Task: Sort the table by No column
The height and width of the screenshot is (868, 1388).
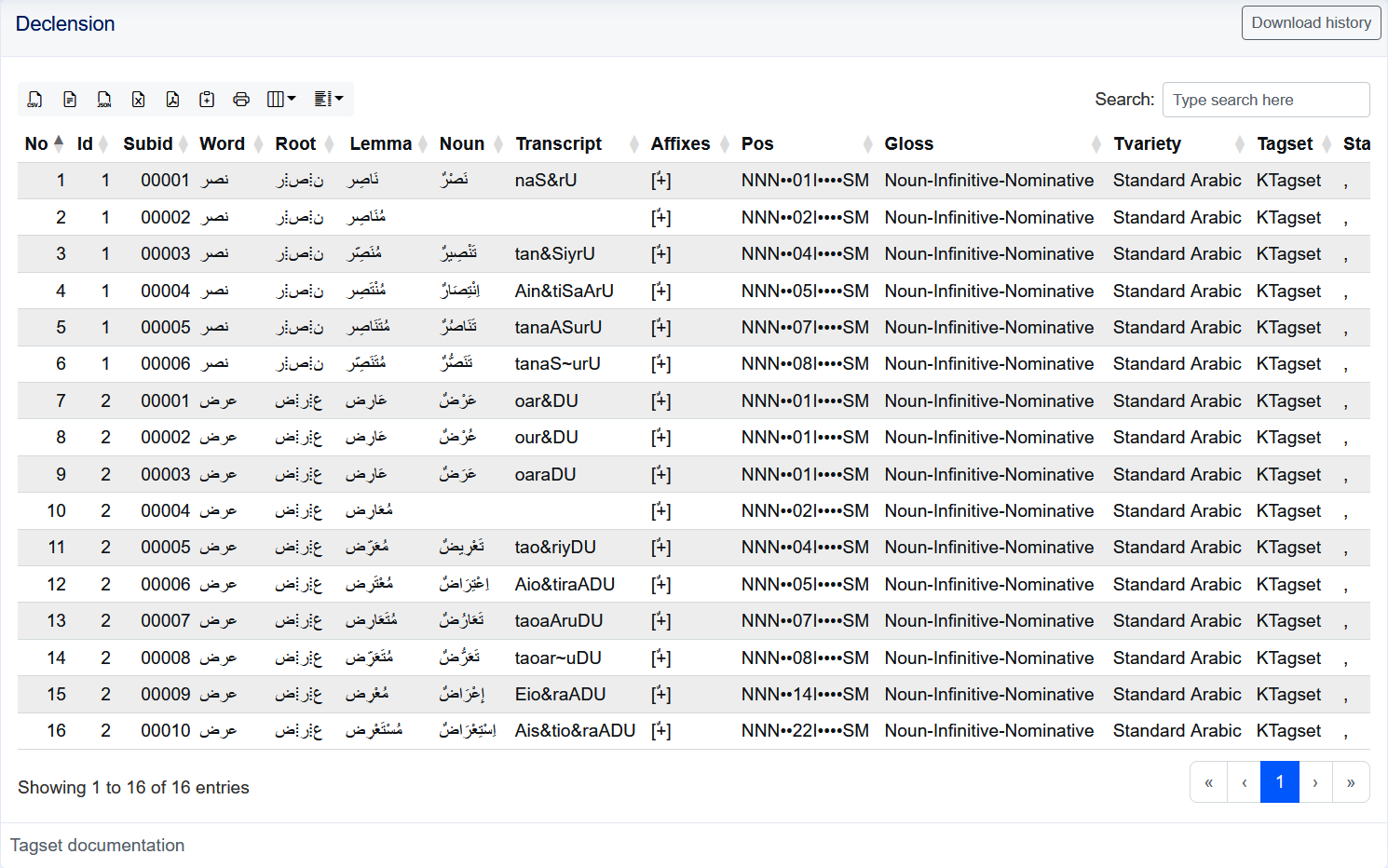Action: tap(44, 143)
